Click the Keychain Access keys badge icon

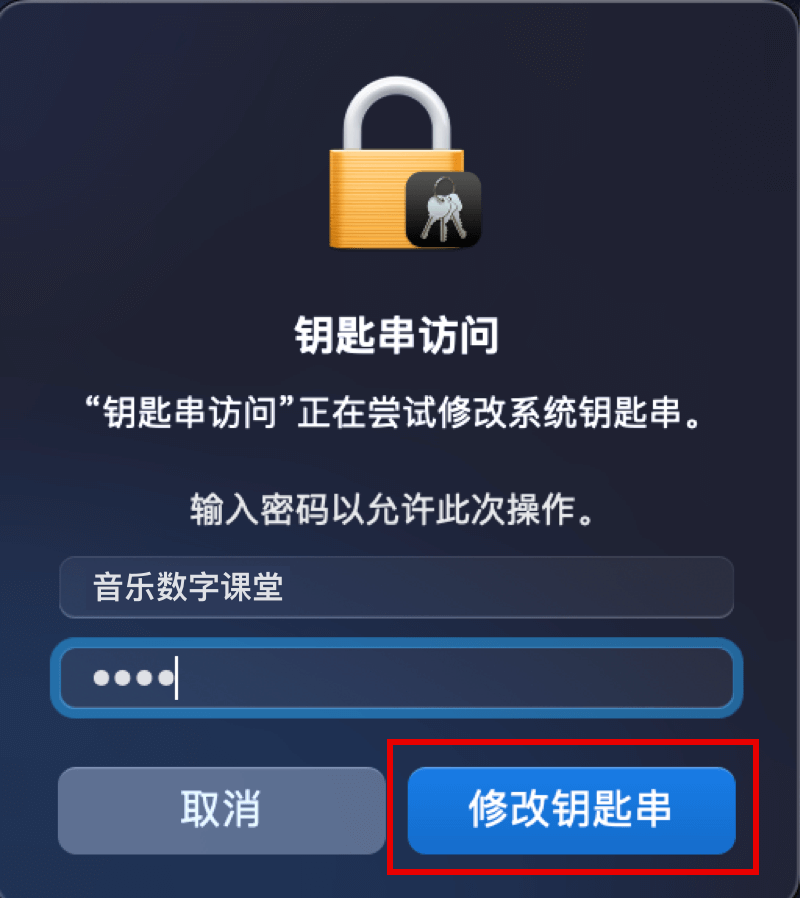point(444,210)
